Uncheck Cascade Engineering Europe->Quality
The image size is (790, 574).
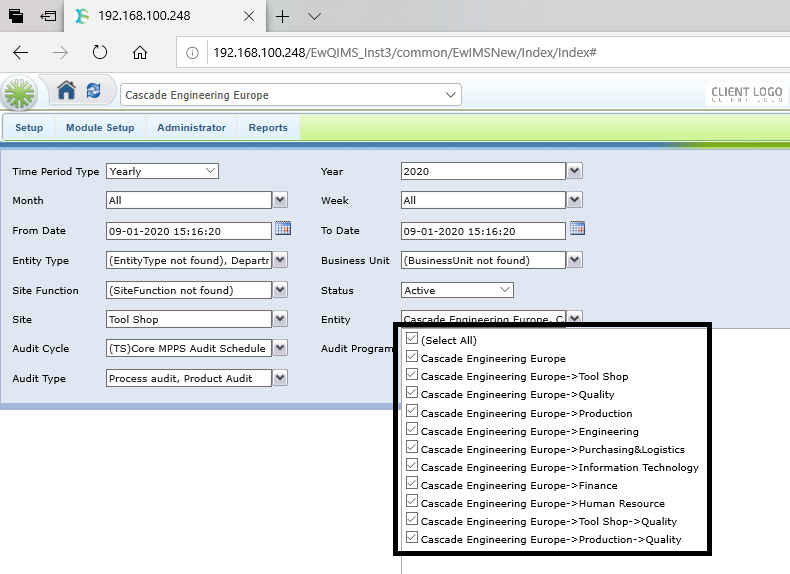[x=412, y=392]
